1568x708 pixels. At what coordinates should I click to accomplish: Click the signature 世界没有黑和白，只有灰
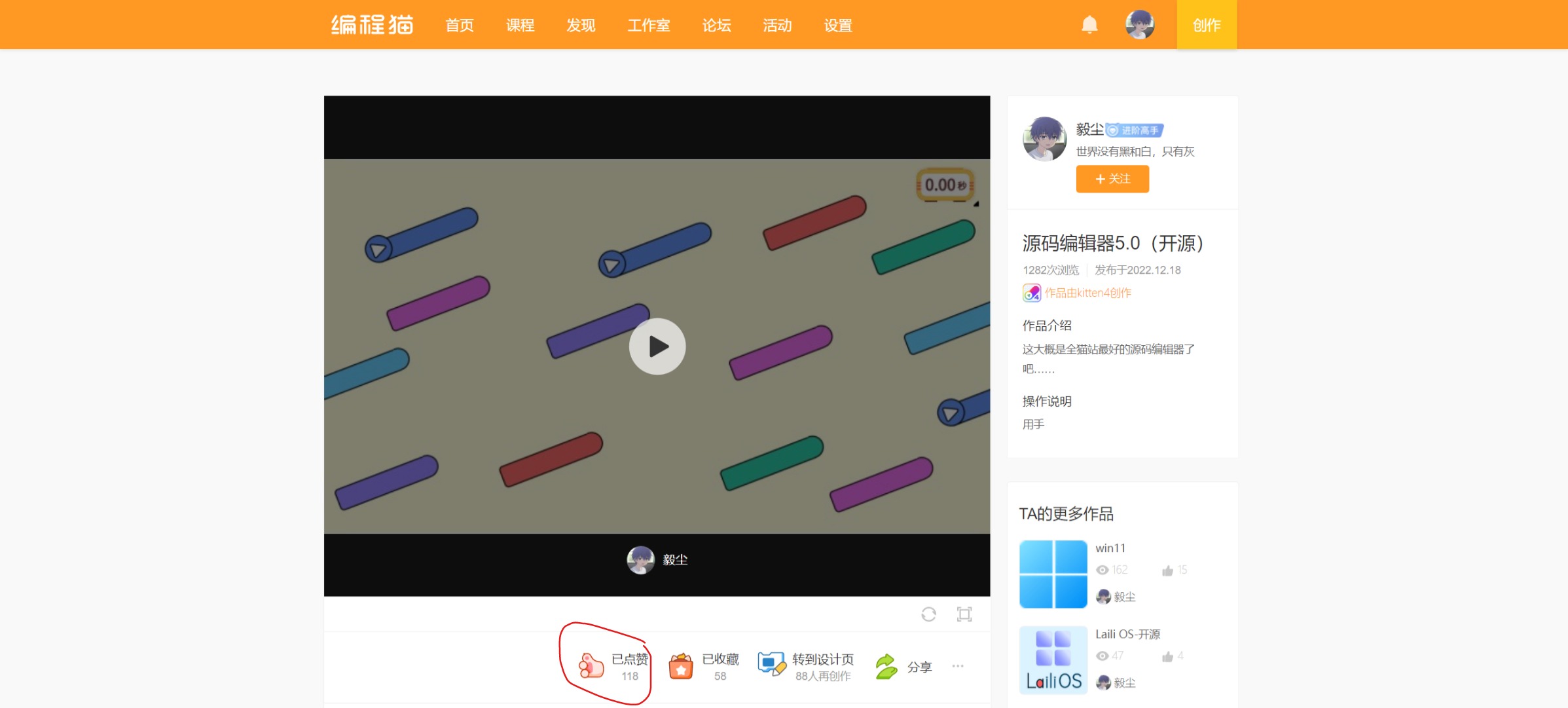click(x=1135, y=151)
